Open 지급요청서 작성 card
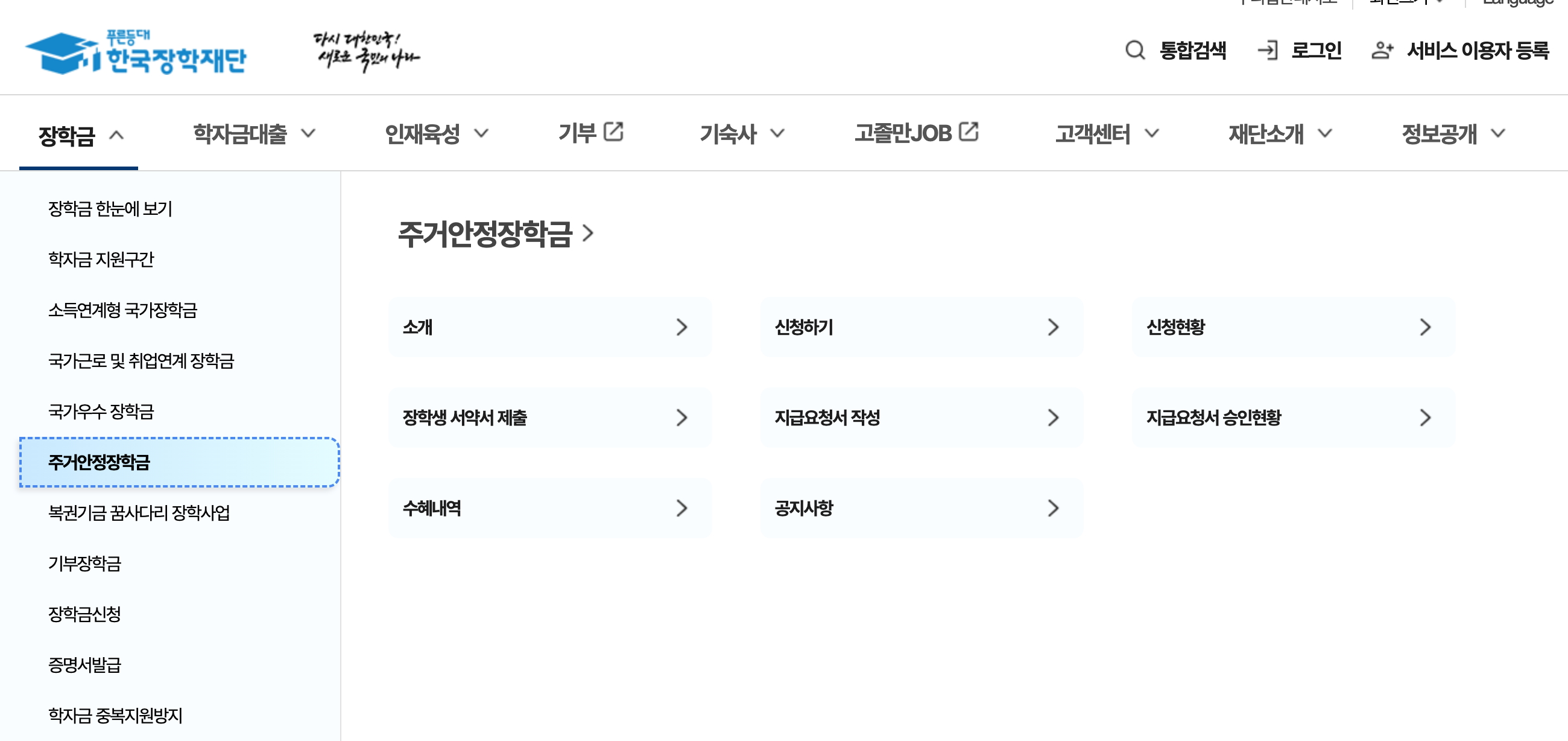 pyautogui.click(x=921, y=418)
